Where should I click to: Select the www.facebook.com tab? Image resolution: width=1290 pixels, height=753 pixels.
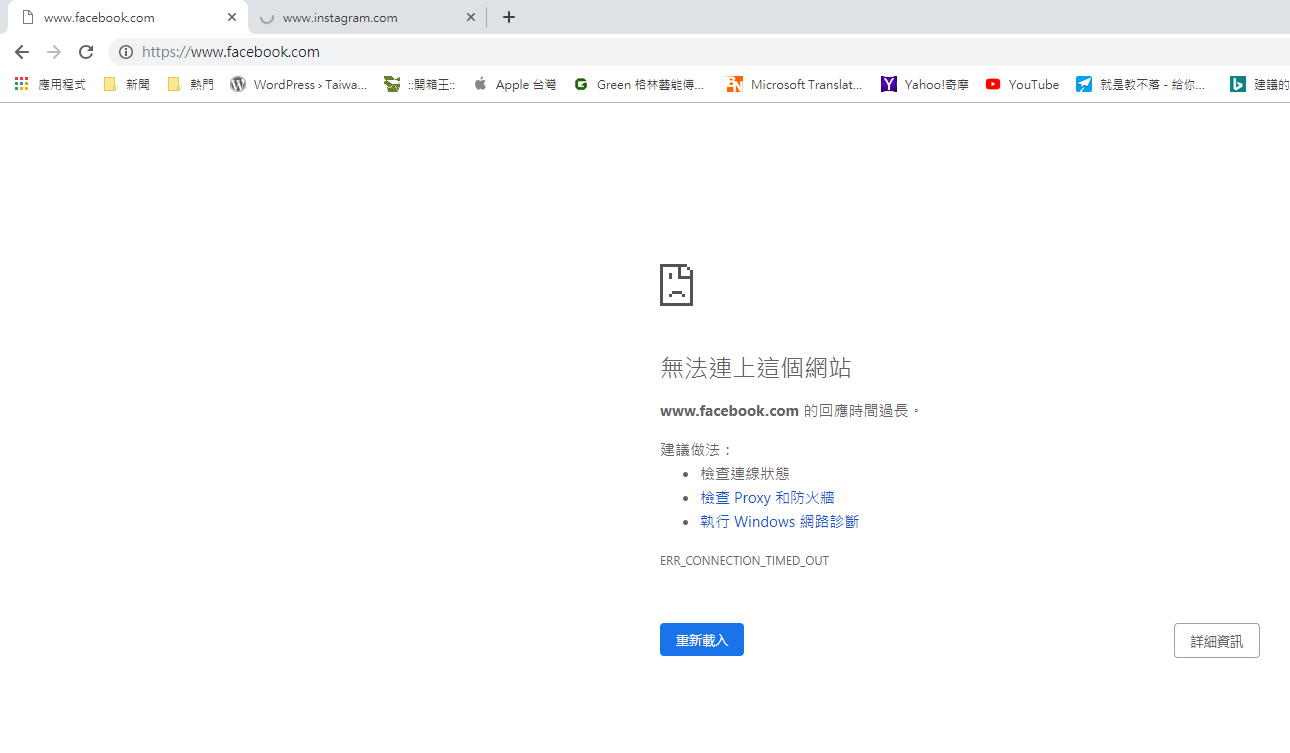tap(128, 18)
